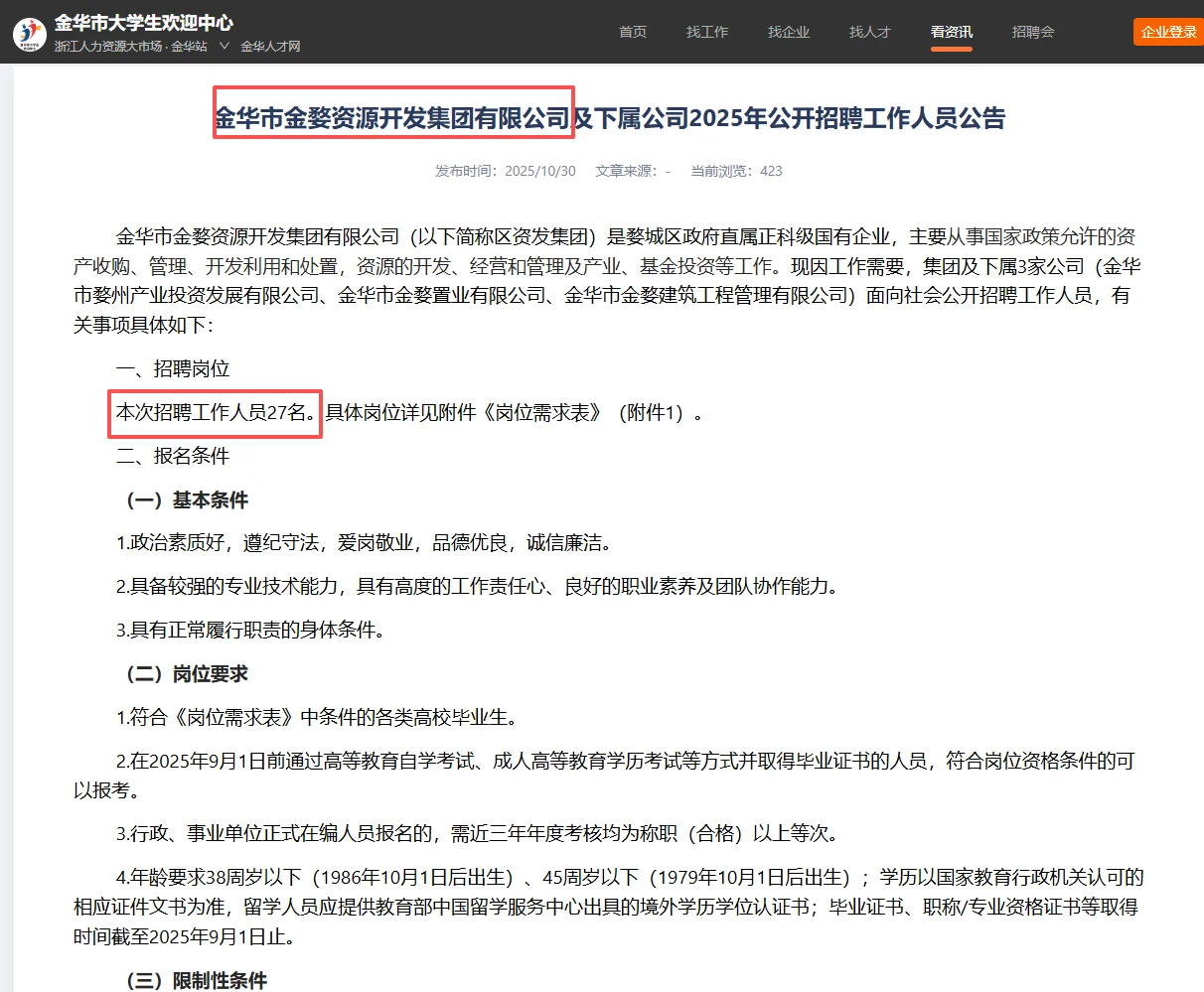This screenshot has width=1204, height=992.
Task: Select the active 看资讯 tab
Action: point(951,31)
